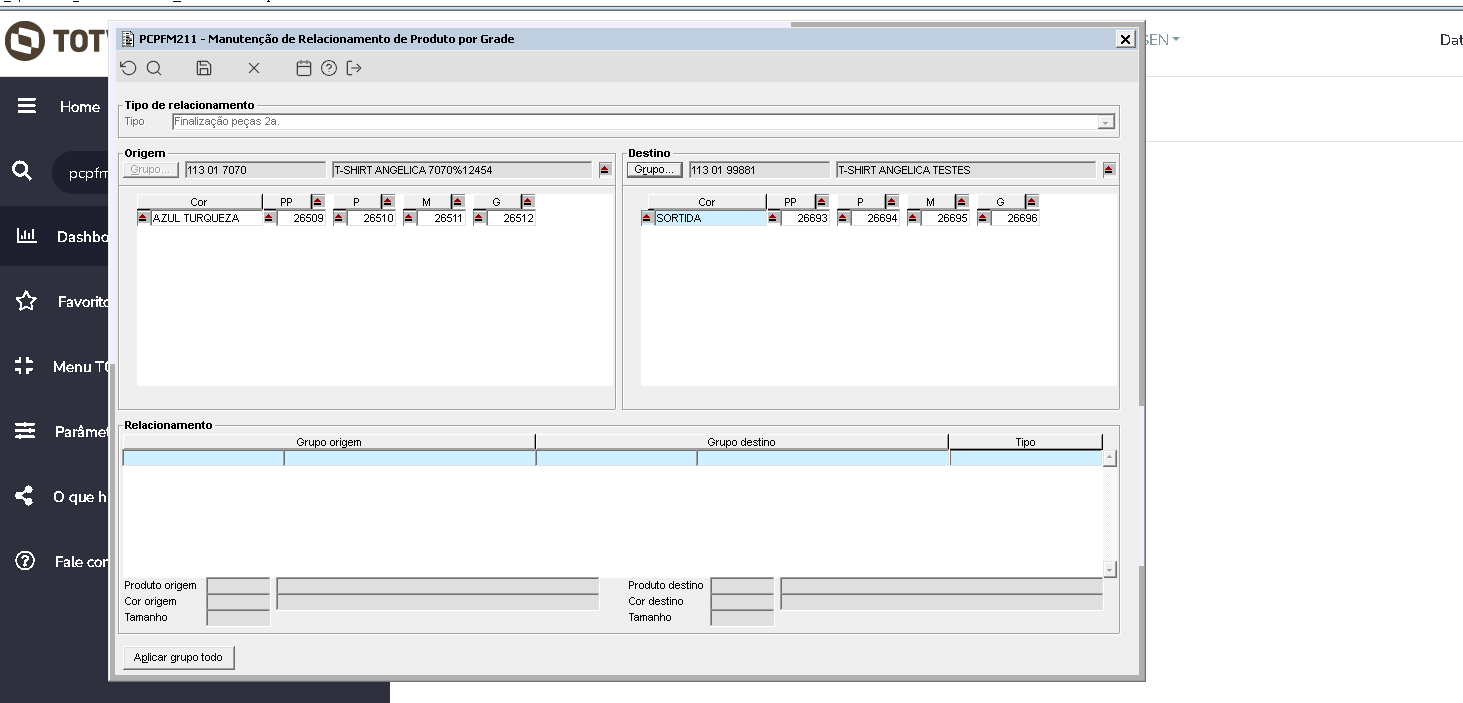Click Destino G column header arrow
Image resolution: width=1463 pixels, height=703 pixels.
point(1031,201)
